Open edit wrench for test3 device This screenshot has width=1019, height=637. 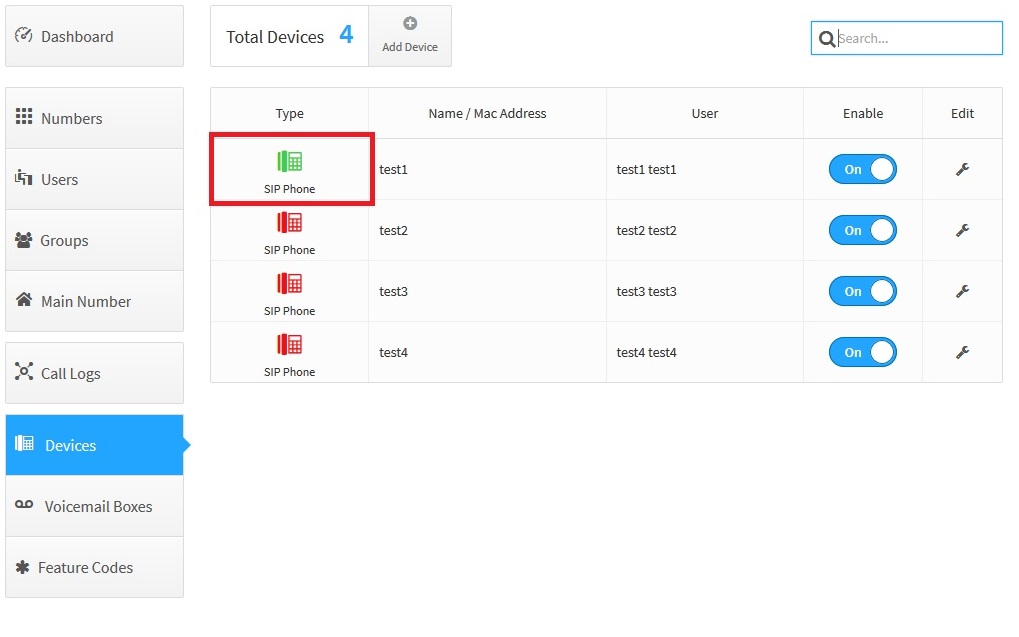point(962,291)
